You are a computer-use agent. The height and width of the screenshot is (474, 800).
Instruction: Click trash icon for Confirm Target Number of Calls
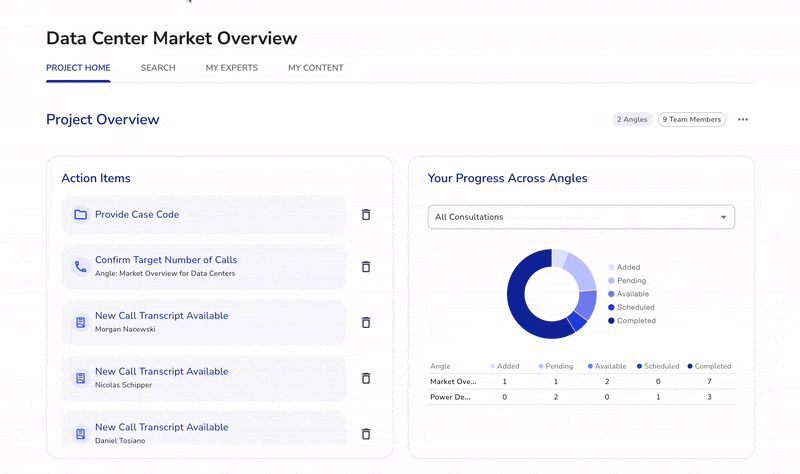point(366,267)
